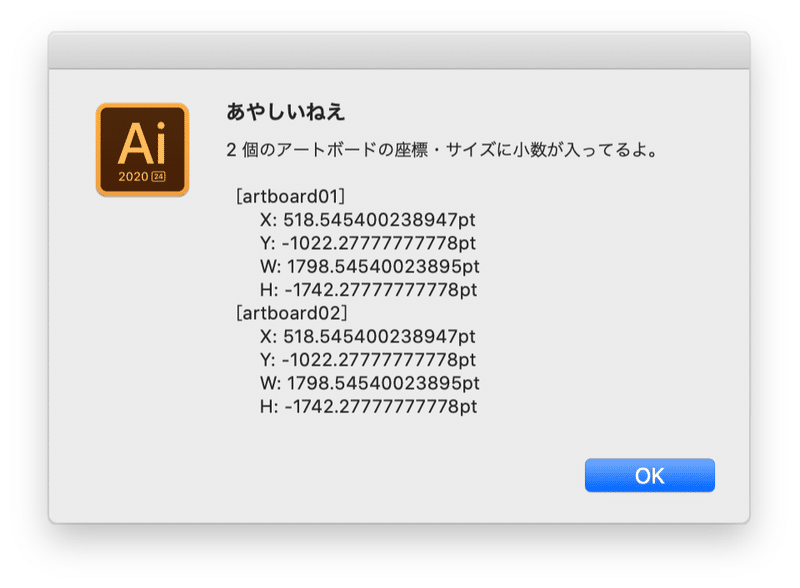Click artboard02 H height line
Screen dimensions: 800x588
[x=368, y=407]
